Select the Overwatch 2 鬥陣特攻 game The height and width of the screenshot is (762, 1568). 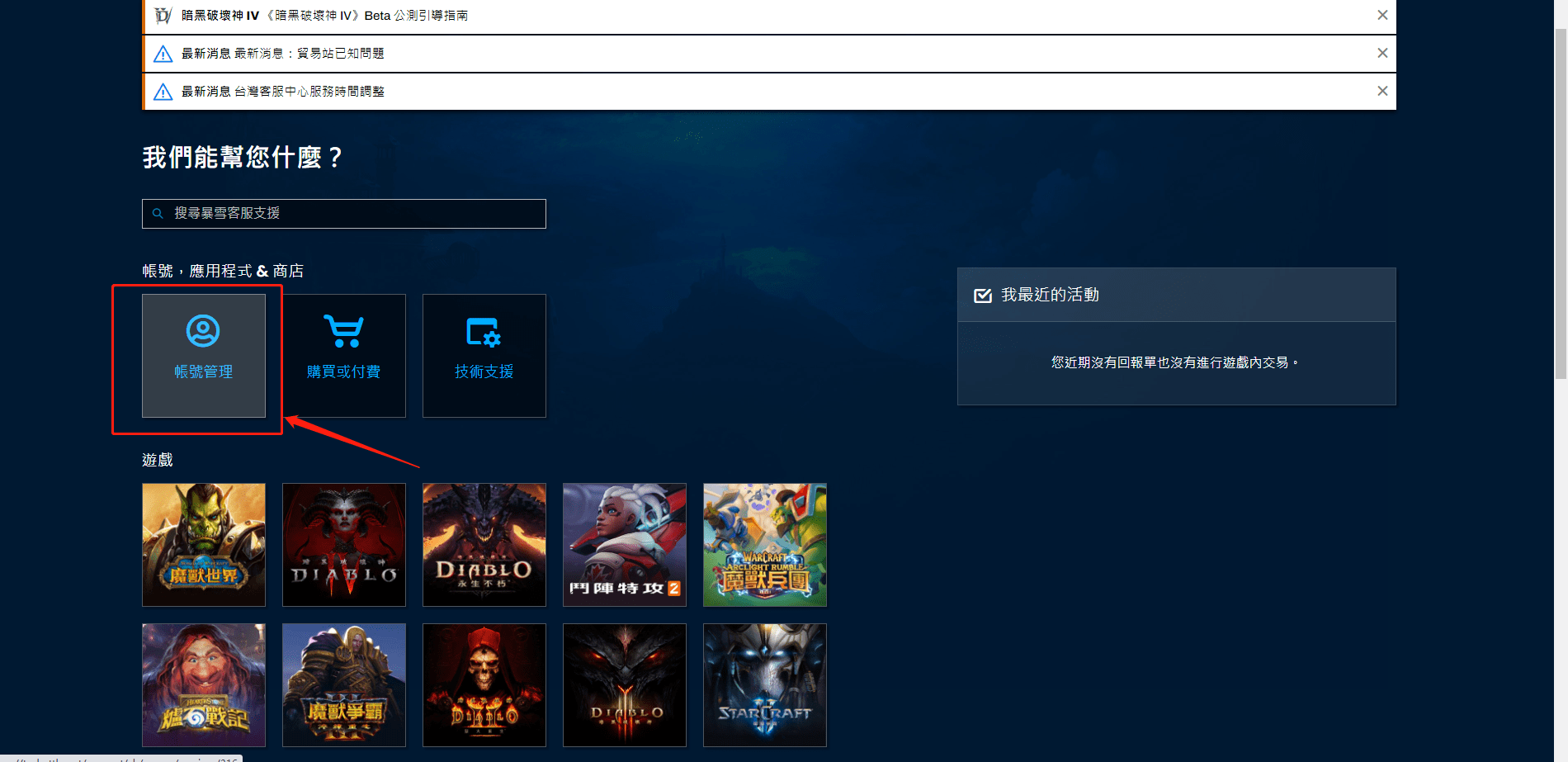(x=625, y=545)
